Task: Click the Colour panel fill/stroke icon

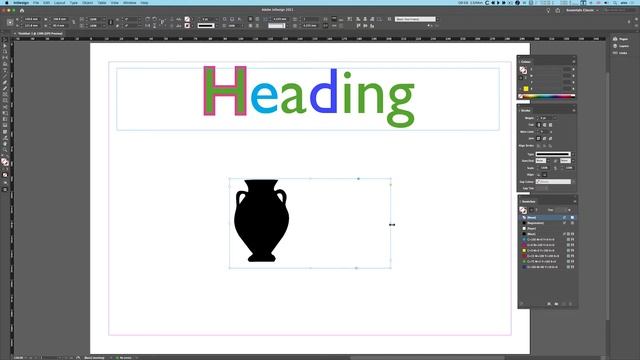Action: [523, 70]
